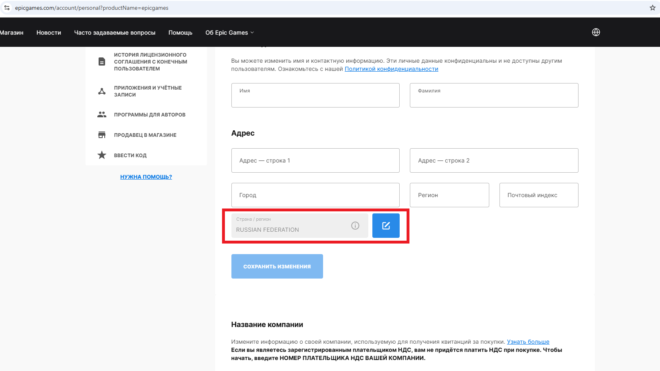Click the Нужна помощь? link

coord(146,177)
